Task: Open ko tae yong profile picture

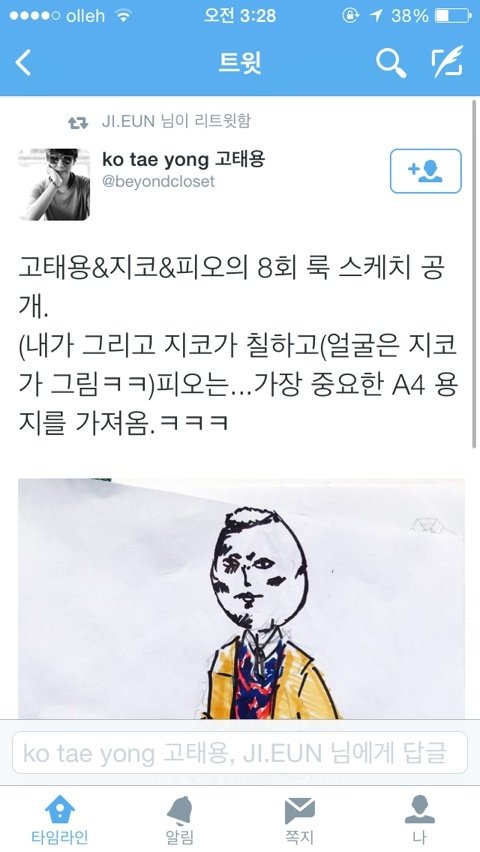Action: 54,185
